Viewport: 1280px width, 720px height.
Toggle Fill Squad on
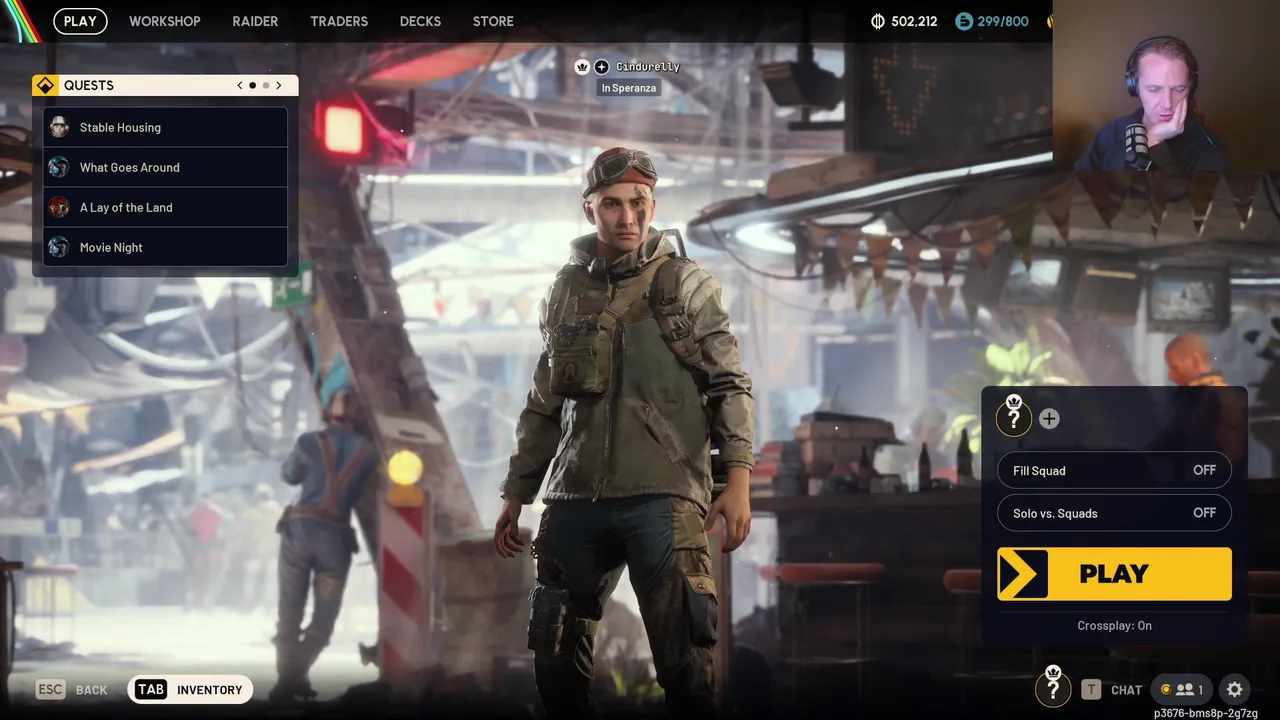[1114, 470]
